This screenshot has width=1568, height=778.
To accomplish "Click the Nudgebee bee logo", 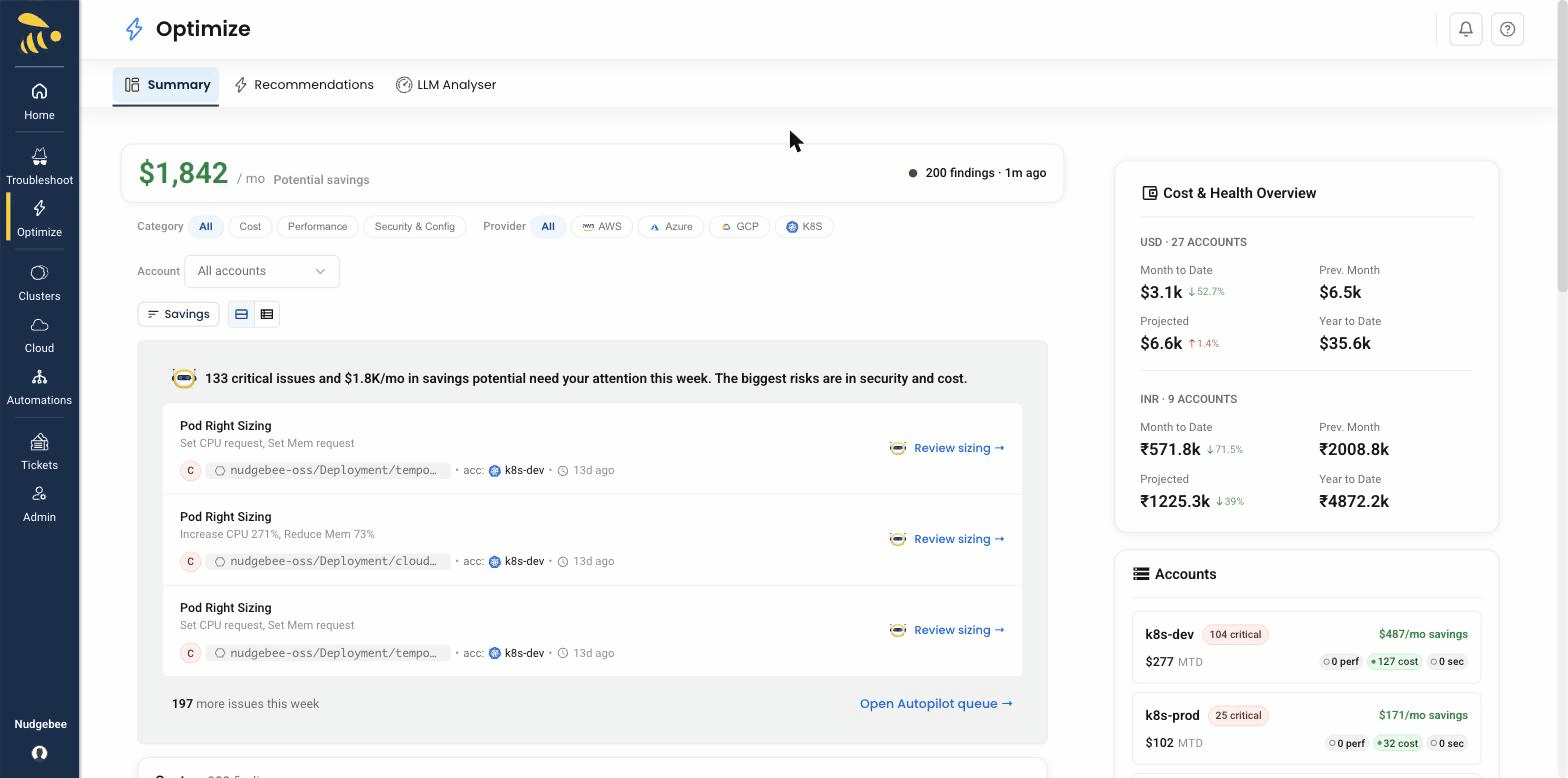I will pos(39,34).
